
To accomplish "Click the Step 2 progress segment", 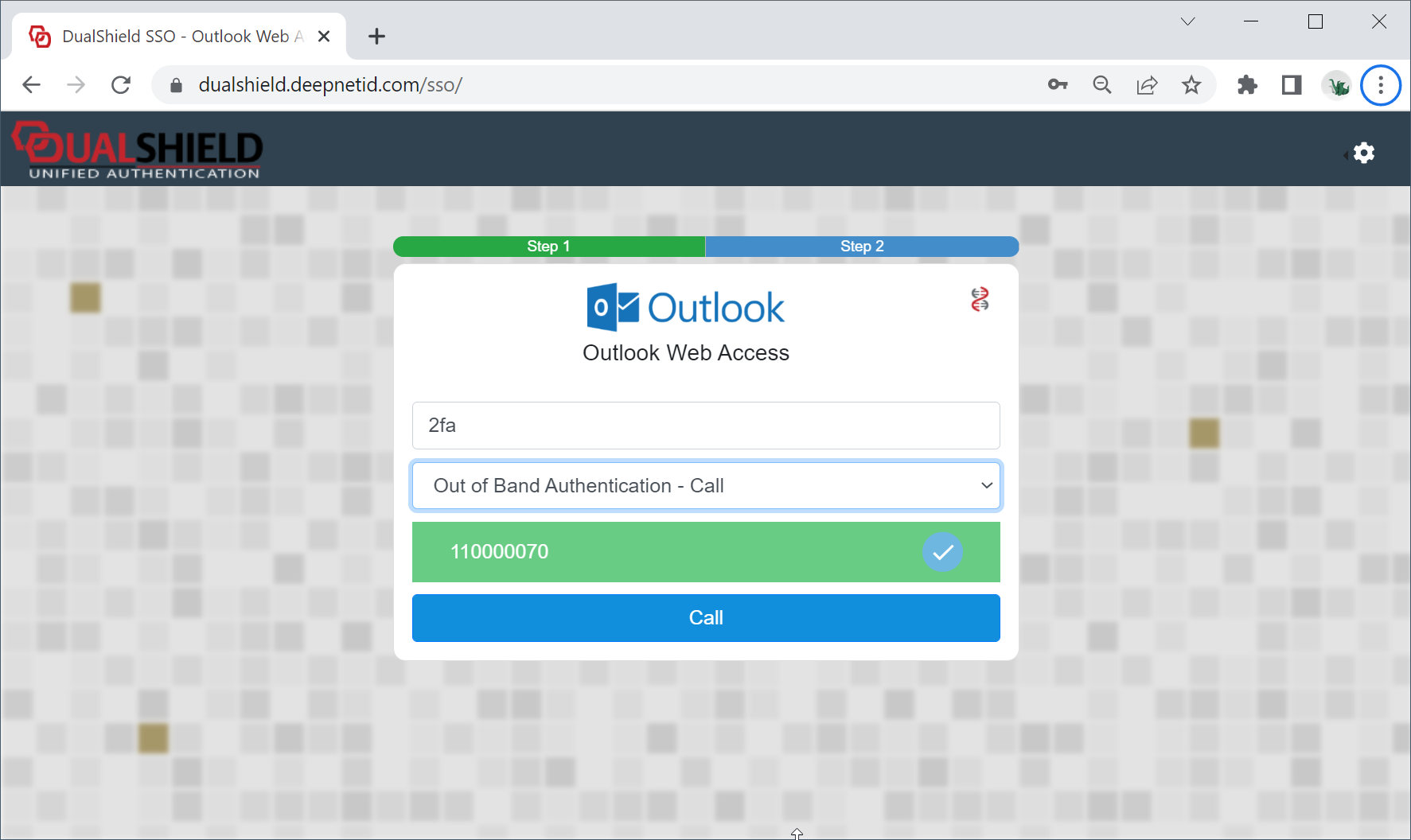I will point(862,247).
